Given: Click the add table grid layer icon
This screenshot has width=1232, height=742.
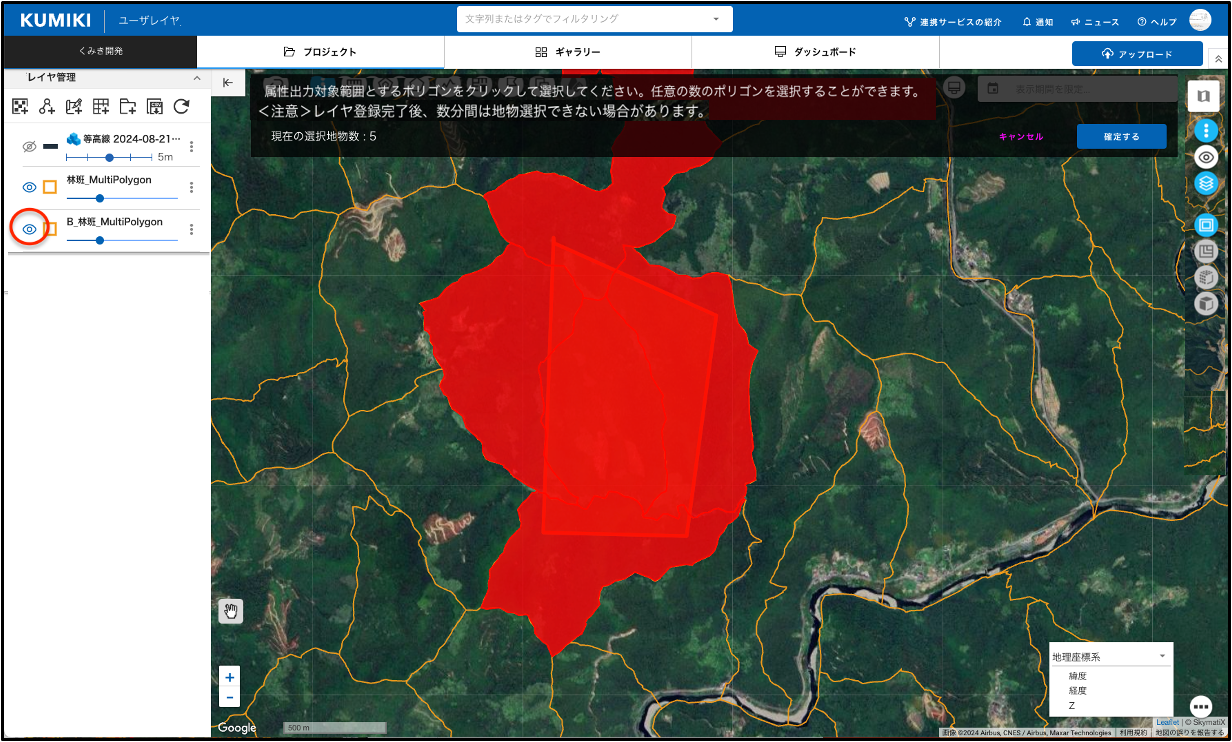Looking at the screenshot, I should (x=100, y=107).
